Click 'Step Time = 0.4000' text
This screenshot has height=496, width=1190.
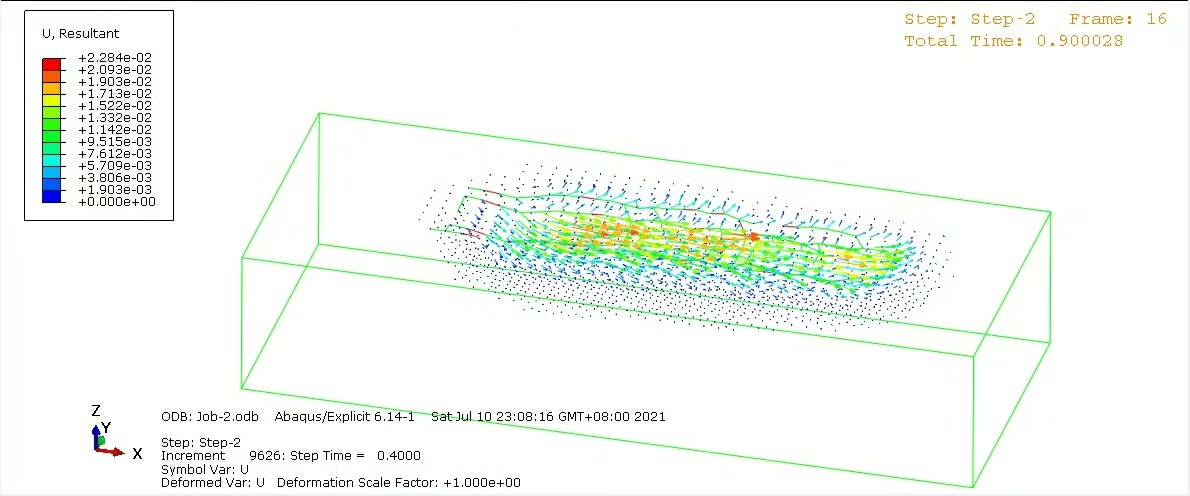point(354,456)
